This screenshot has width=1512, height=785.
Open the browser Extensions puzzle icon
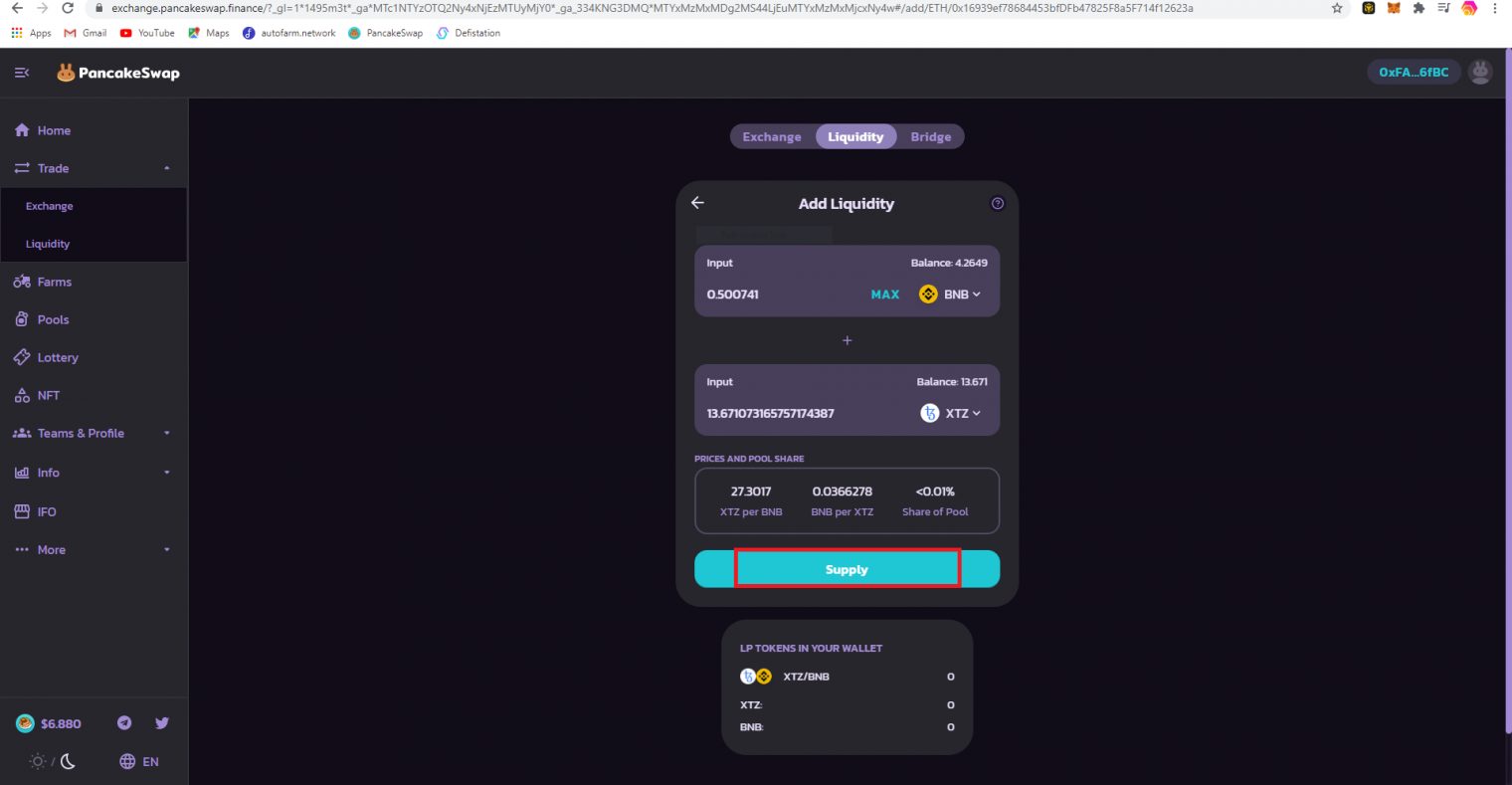[1419, 8]
